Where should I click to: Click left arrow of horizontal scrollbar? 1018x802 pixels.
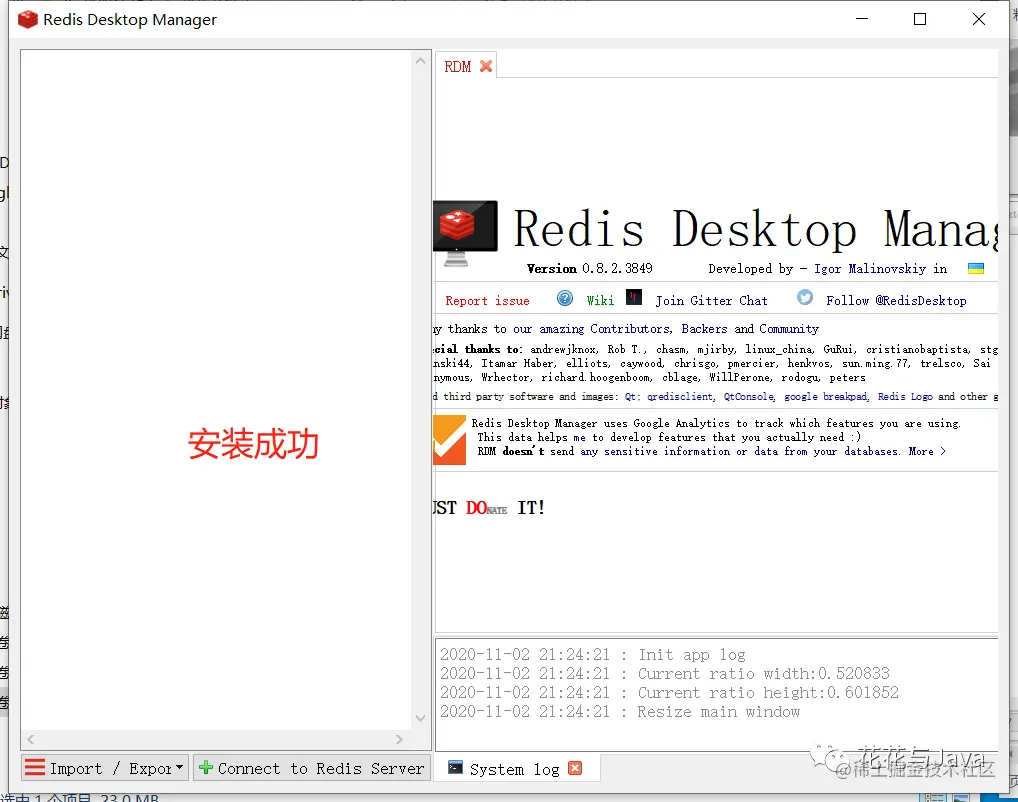(x=31, y=739)
